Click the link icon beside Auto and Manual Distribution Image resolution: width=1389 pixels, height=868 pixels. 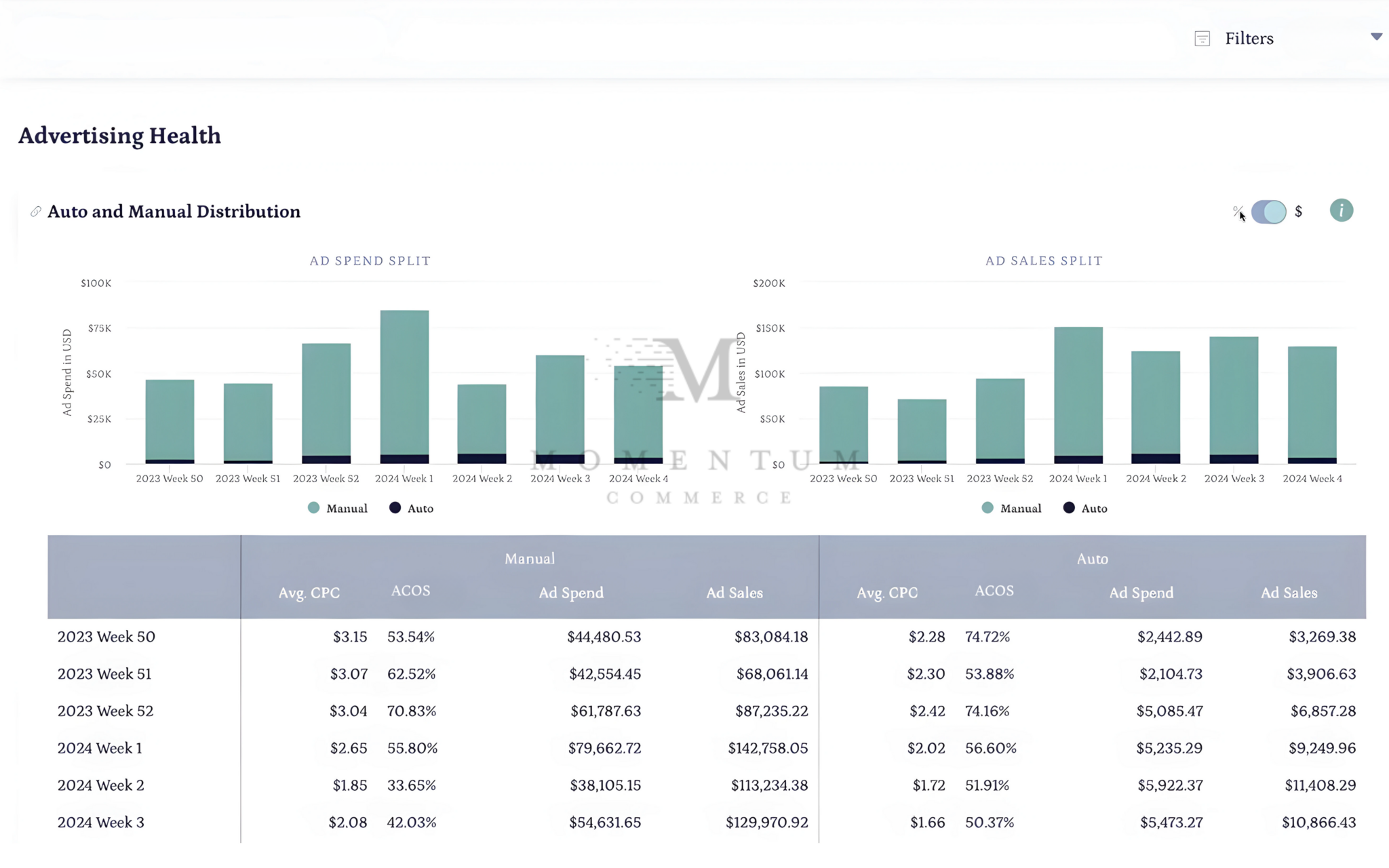tap(36, 212)
